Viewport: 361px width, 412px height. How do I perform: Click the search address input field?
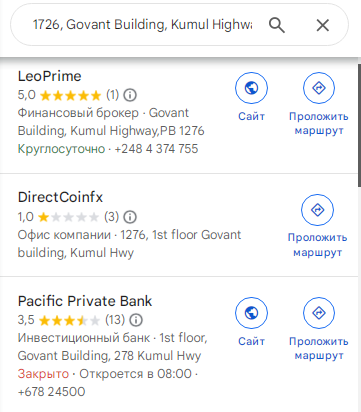(x=142, y=25)
